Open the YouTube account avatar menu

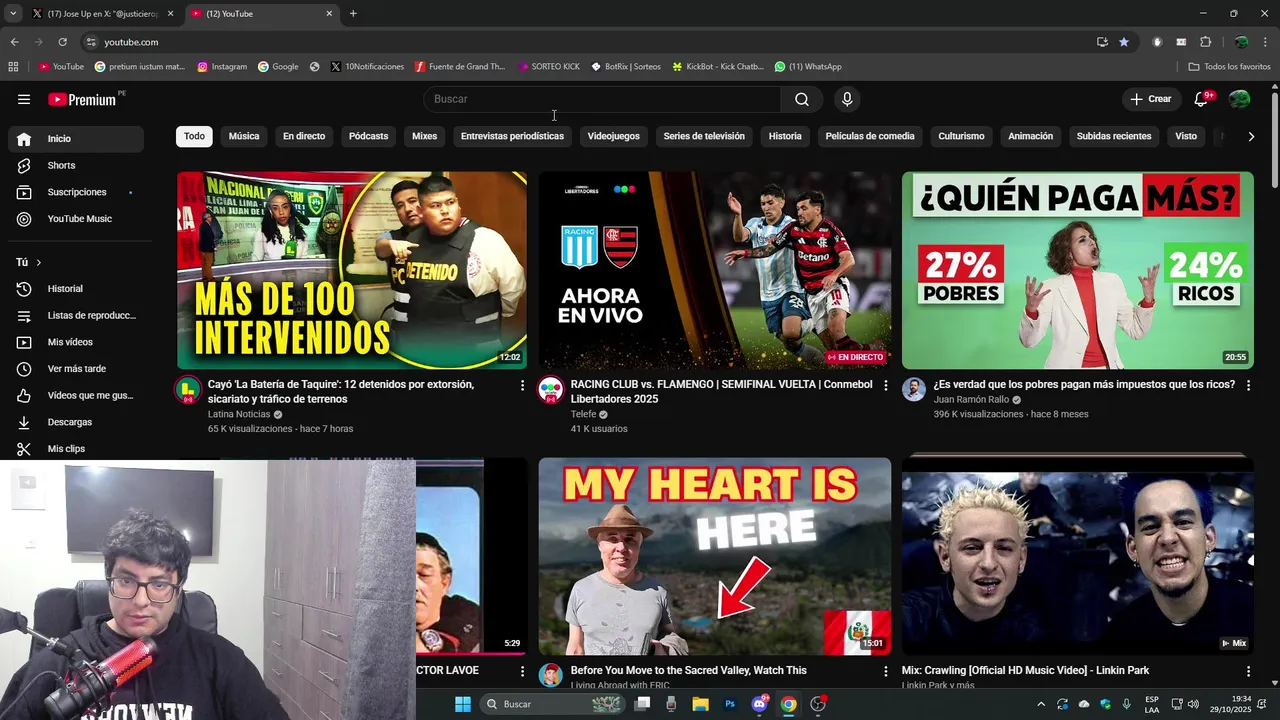pyautogui.click(x=1239, y=99)
